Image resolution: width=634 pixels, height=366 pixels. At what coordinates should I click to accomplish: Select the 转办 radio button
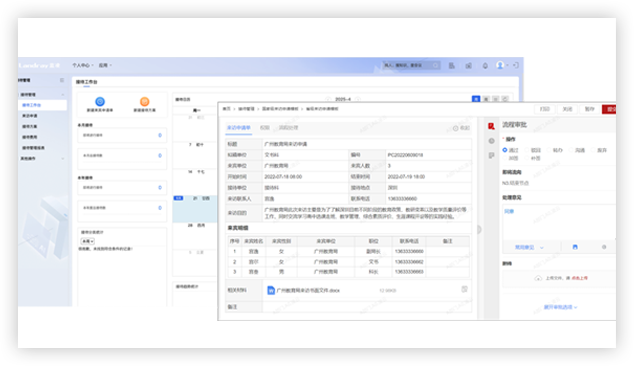[x=549, y=150]
